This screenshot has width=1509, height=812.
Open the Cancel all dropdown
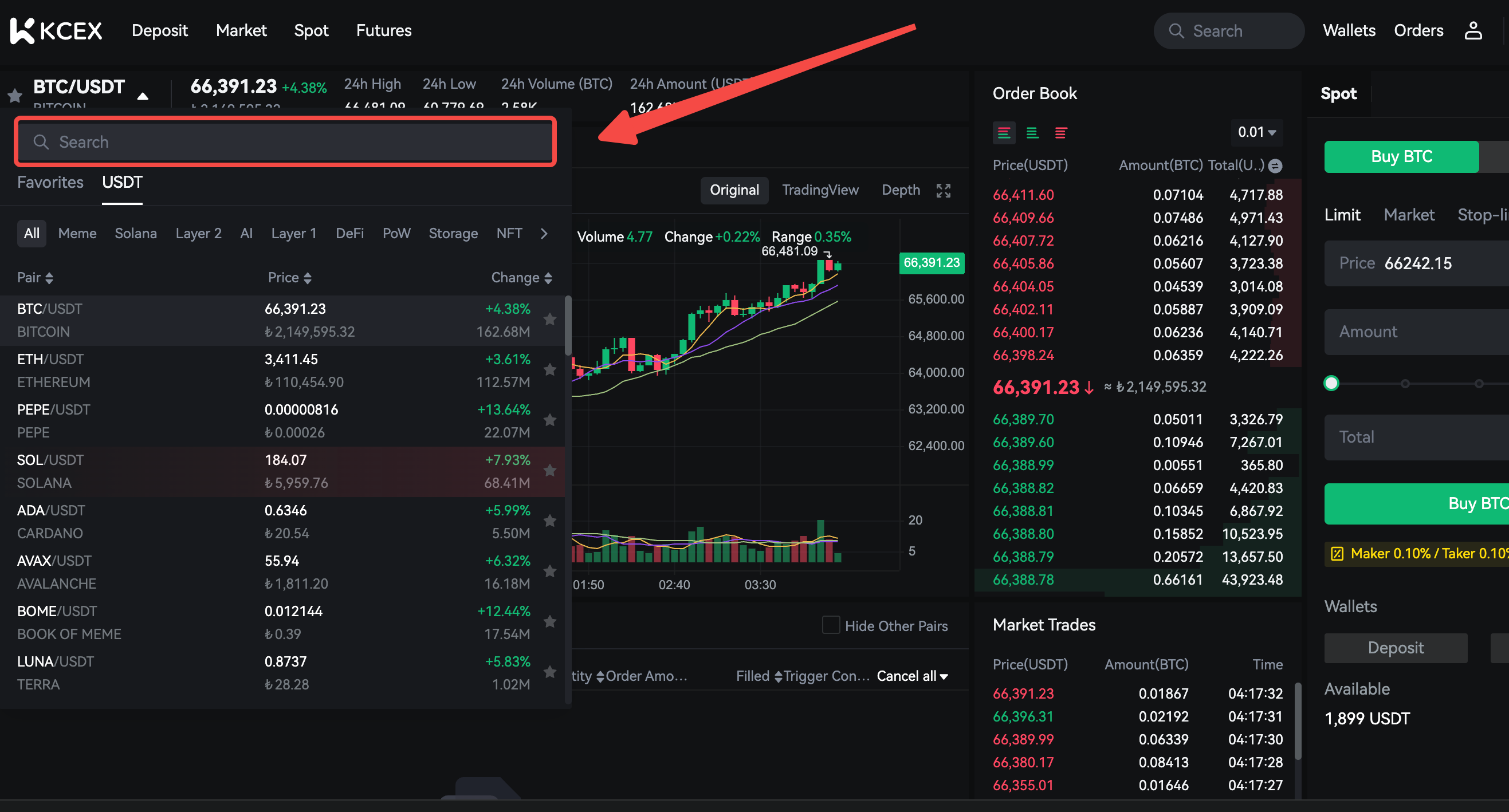[x=912, y=676]
